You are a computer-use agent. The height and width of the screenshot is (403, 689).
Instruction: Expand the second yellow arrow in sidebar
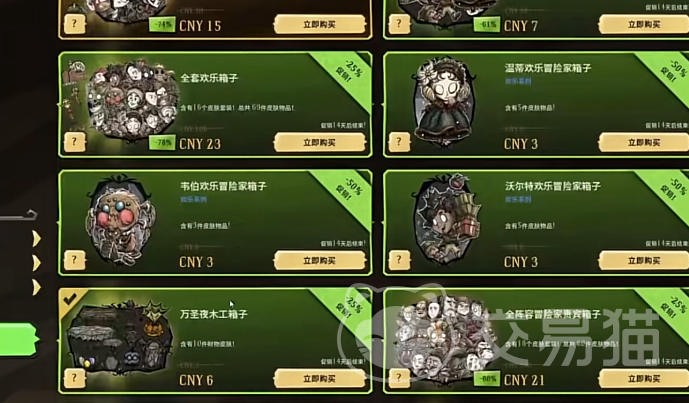(36, 263)
